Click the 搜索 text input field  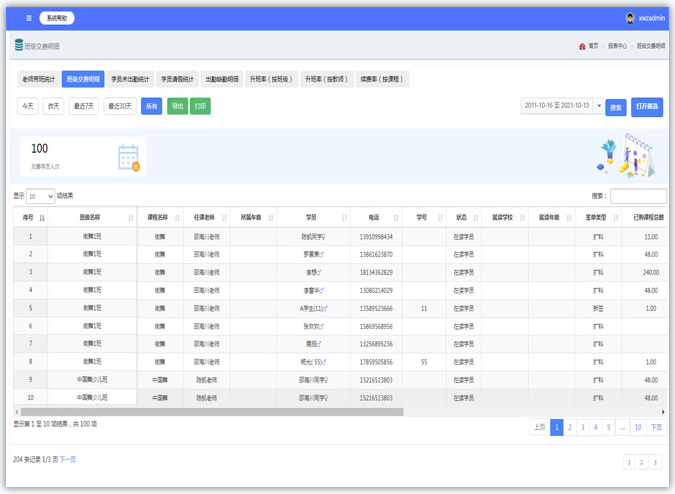click(x=638, y=196)
